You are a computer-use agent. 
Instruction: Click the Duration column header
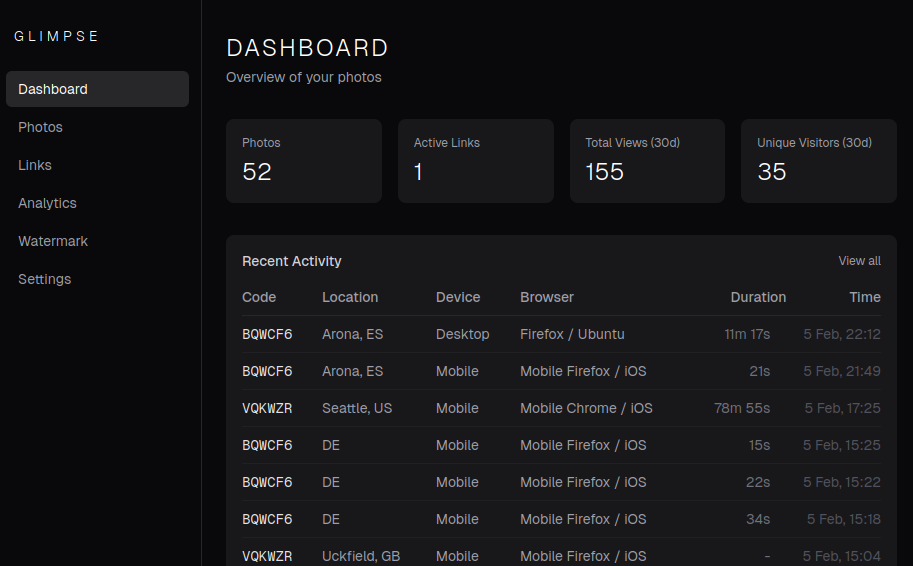[x=758, y=297]
